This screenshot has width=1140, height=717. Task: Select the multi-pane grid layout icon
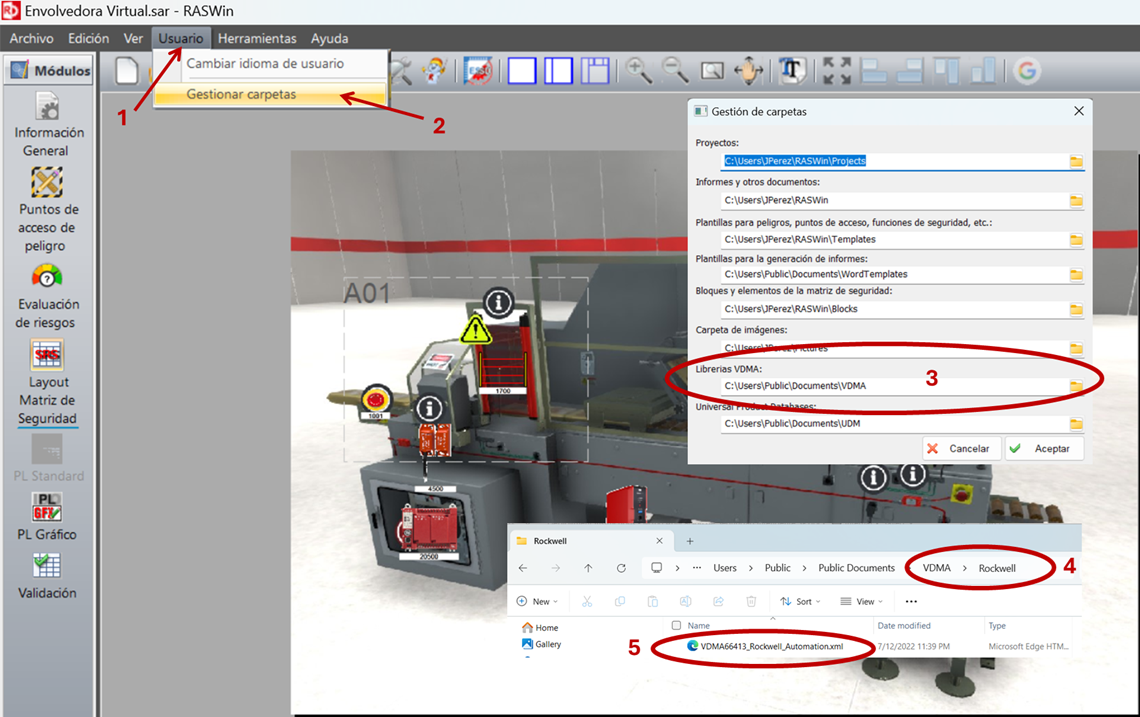click(595, 71)
